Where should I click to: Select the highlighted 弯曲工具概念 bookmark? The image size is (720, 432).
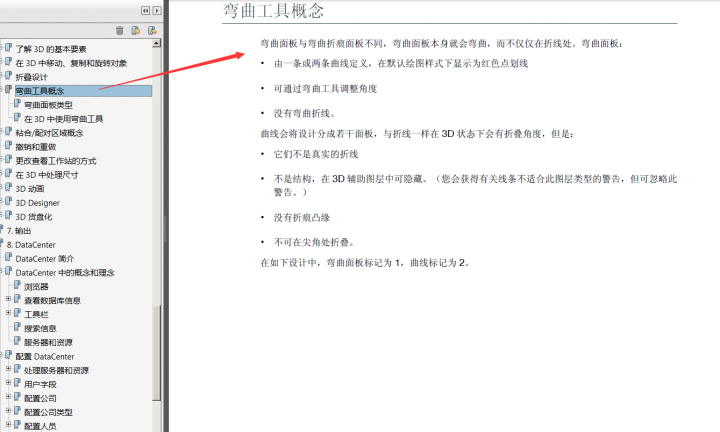pyautogui.click(x=84, y=91)
